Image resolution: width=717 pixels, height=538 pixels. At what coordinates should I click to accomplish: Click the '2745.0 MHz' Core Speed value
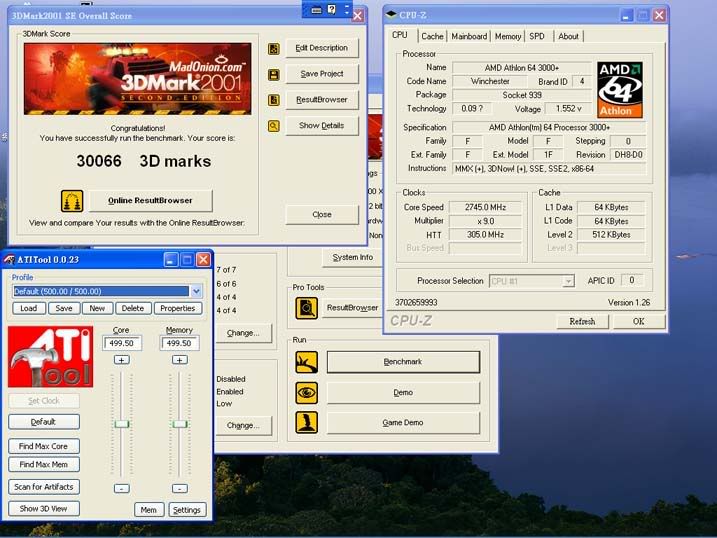[486, 208]
